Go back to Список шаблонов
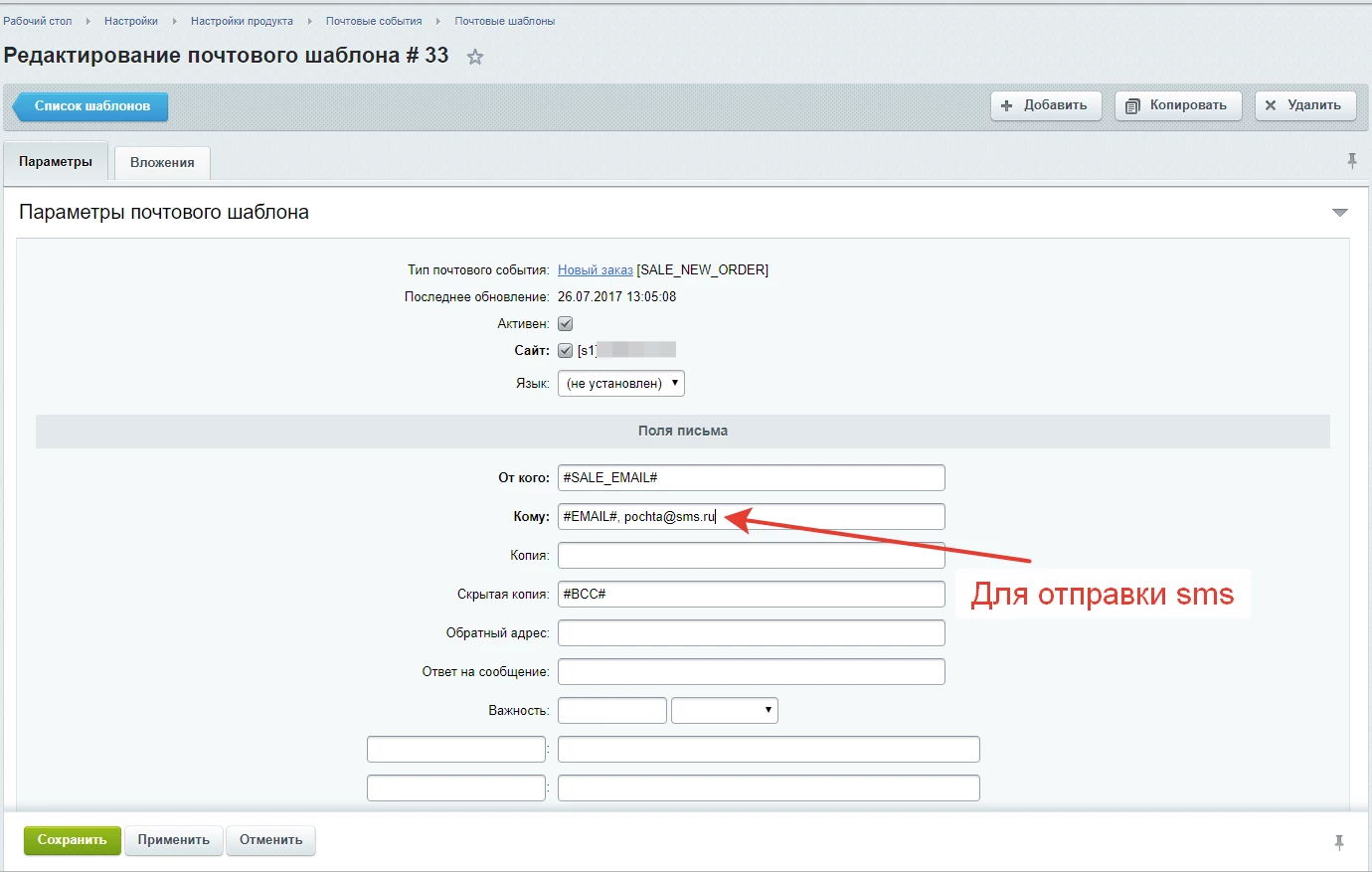The height and width of the screenshot is (873, 1372). pyautogui.click(x=91, y=106)
